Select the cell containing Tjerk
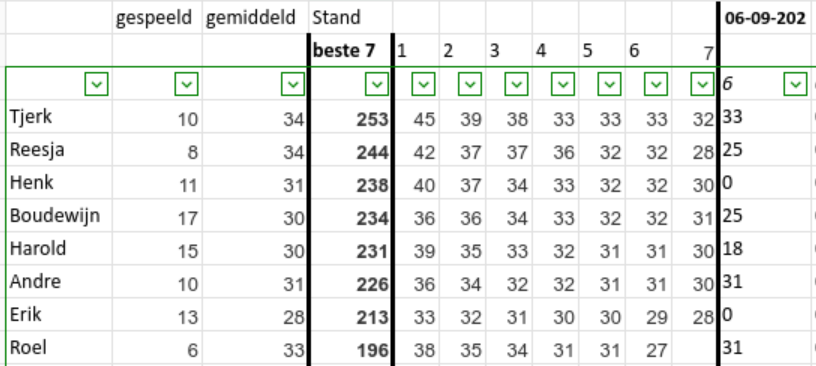816x366 pixels. coord(59,117)
